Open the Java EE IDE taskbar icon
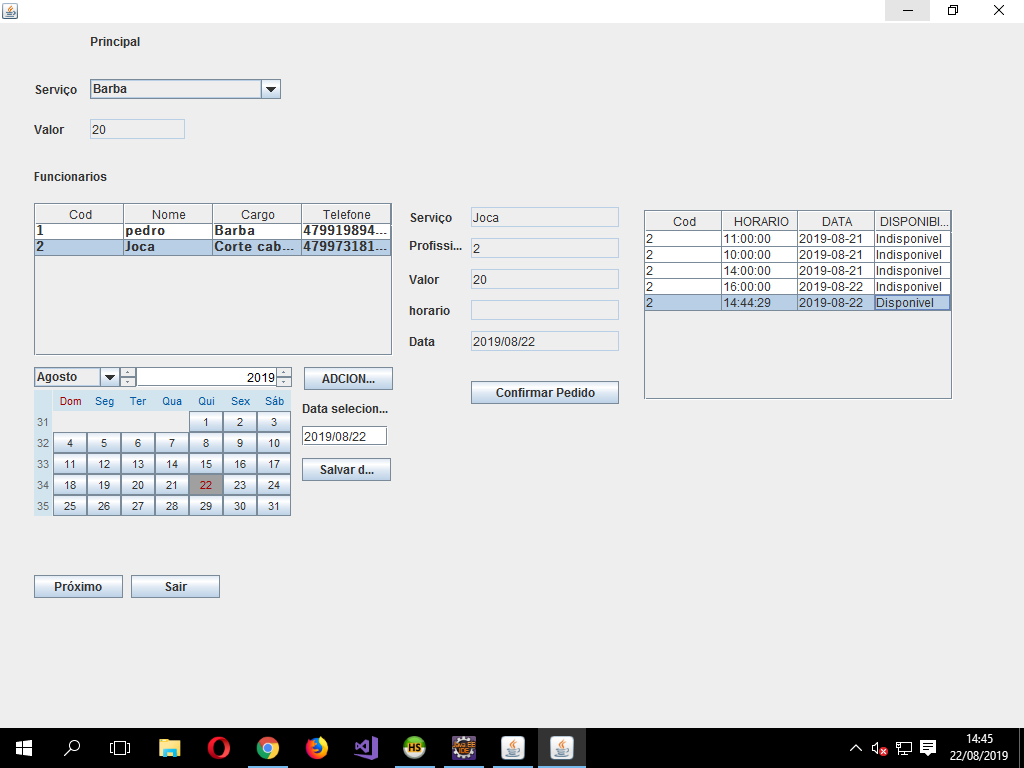 click(464, 748)
